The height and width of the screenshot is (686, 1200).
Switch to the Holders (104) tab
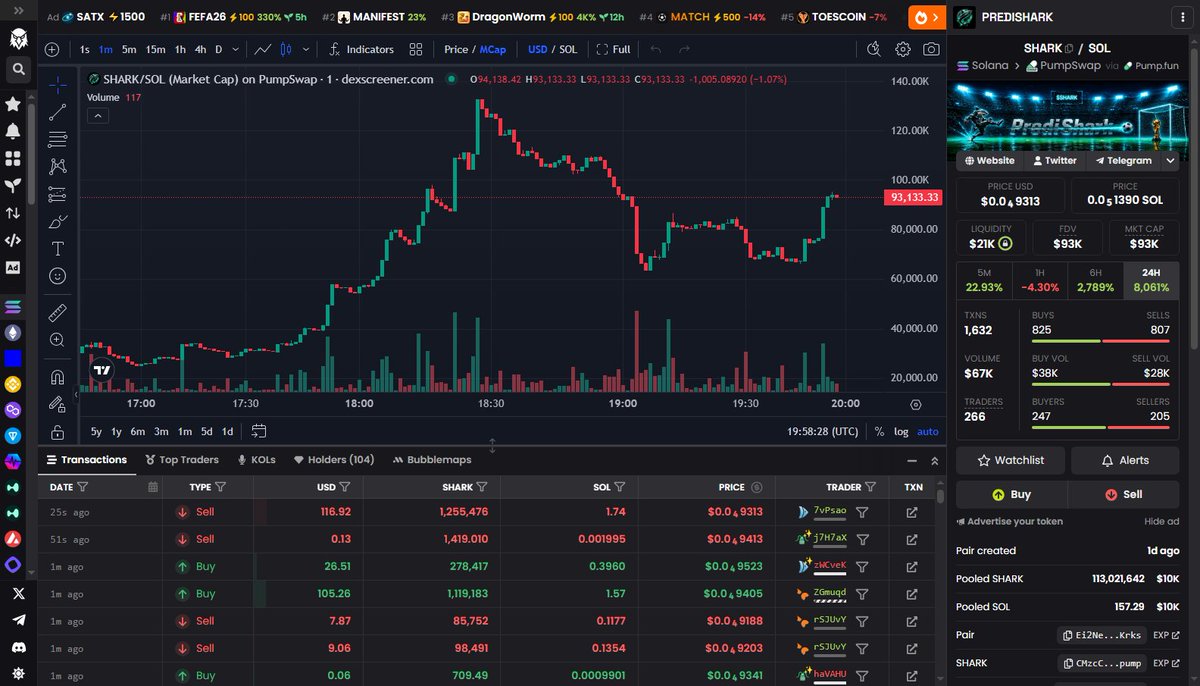coord(334,460)
